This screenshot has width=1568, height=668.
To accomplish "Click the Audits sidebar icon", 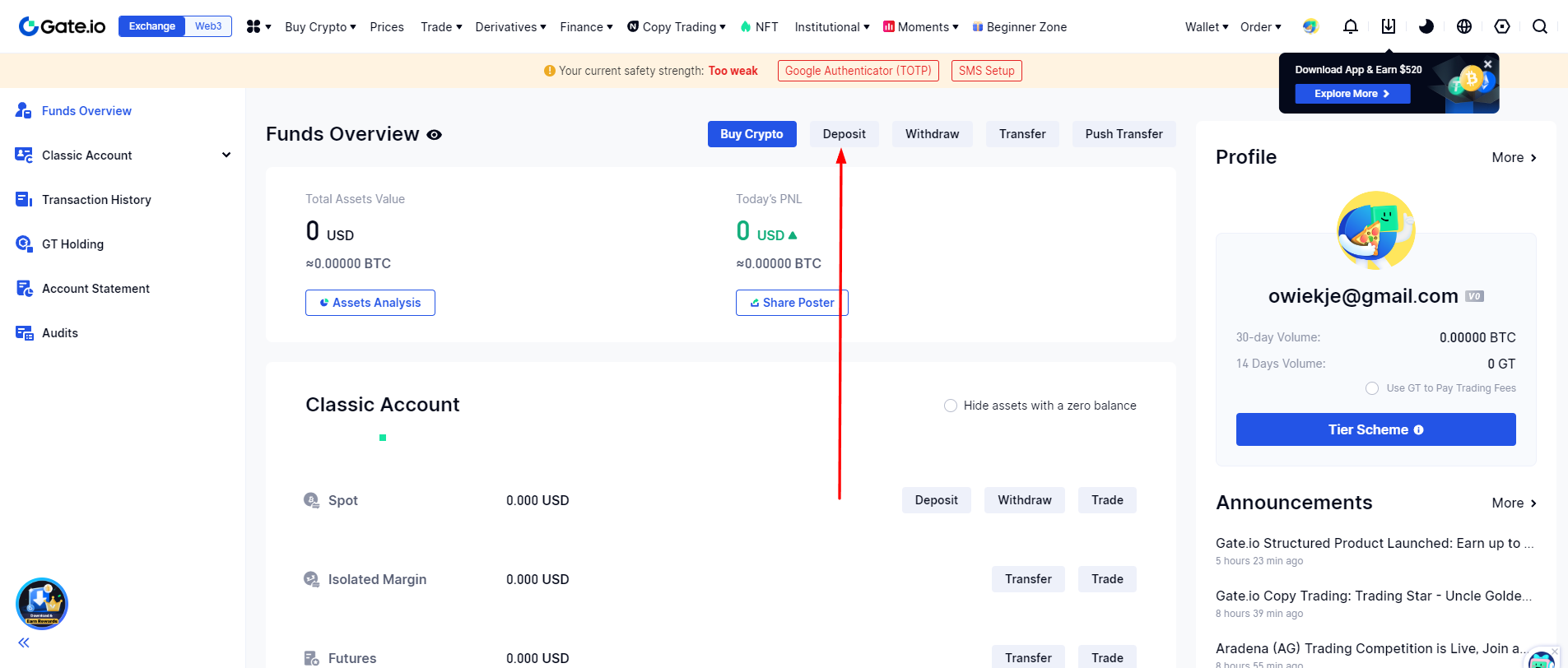I will pyautogui.click(x=24, y=332).
